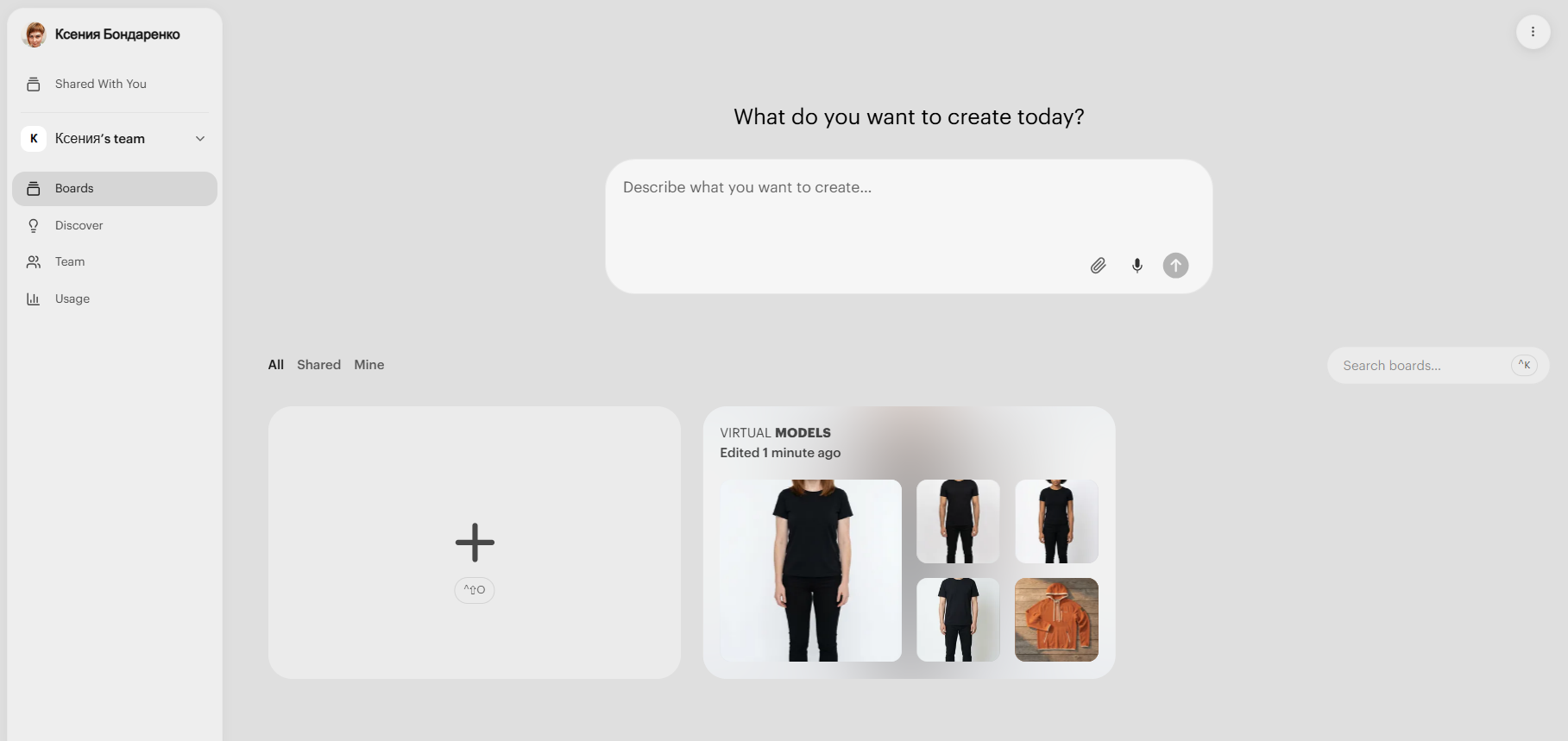Open the Ксения Бондаренко profile avatar
The width and height of the screenshot is (1568, 741).
(x=35, y=35)
